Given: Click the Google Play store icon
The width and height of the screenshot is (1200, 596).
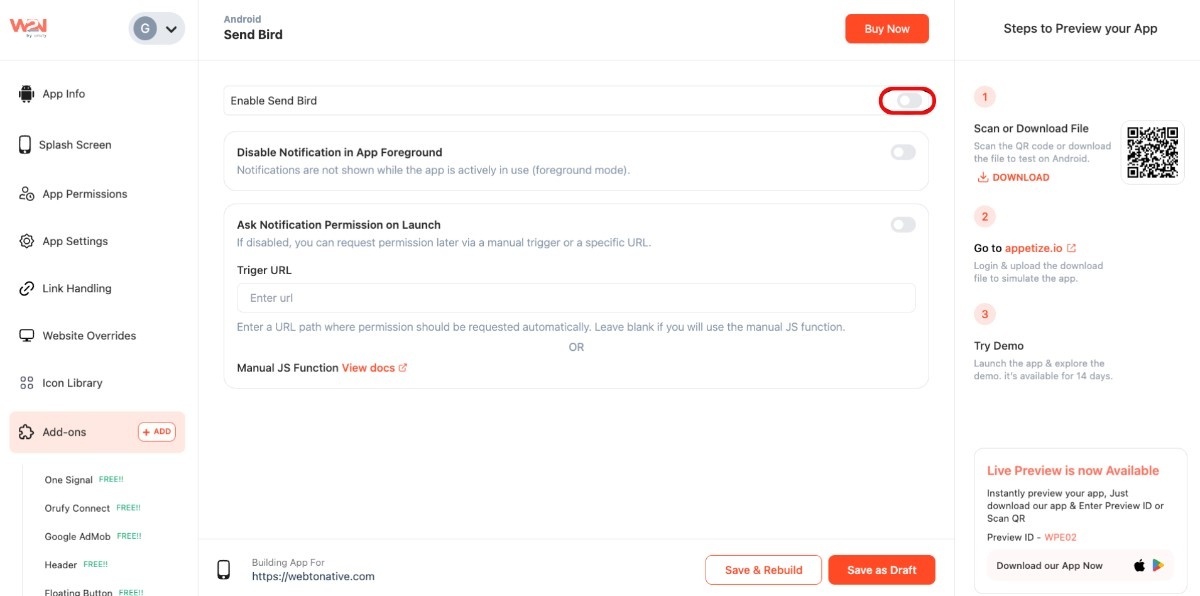Looking at the screenshot, I should (1158, 566).
